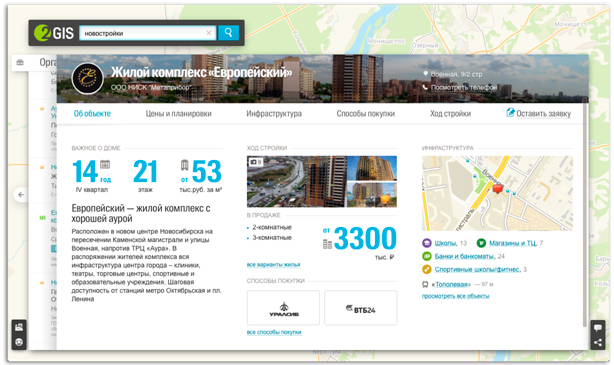Click the photo counter camera icon
The image size is (614, 365).
point(255,162)
